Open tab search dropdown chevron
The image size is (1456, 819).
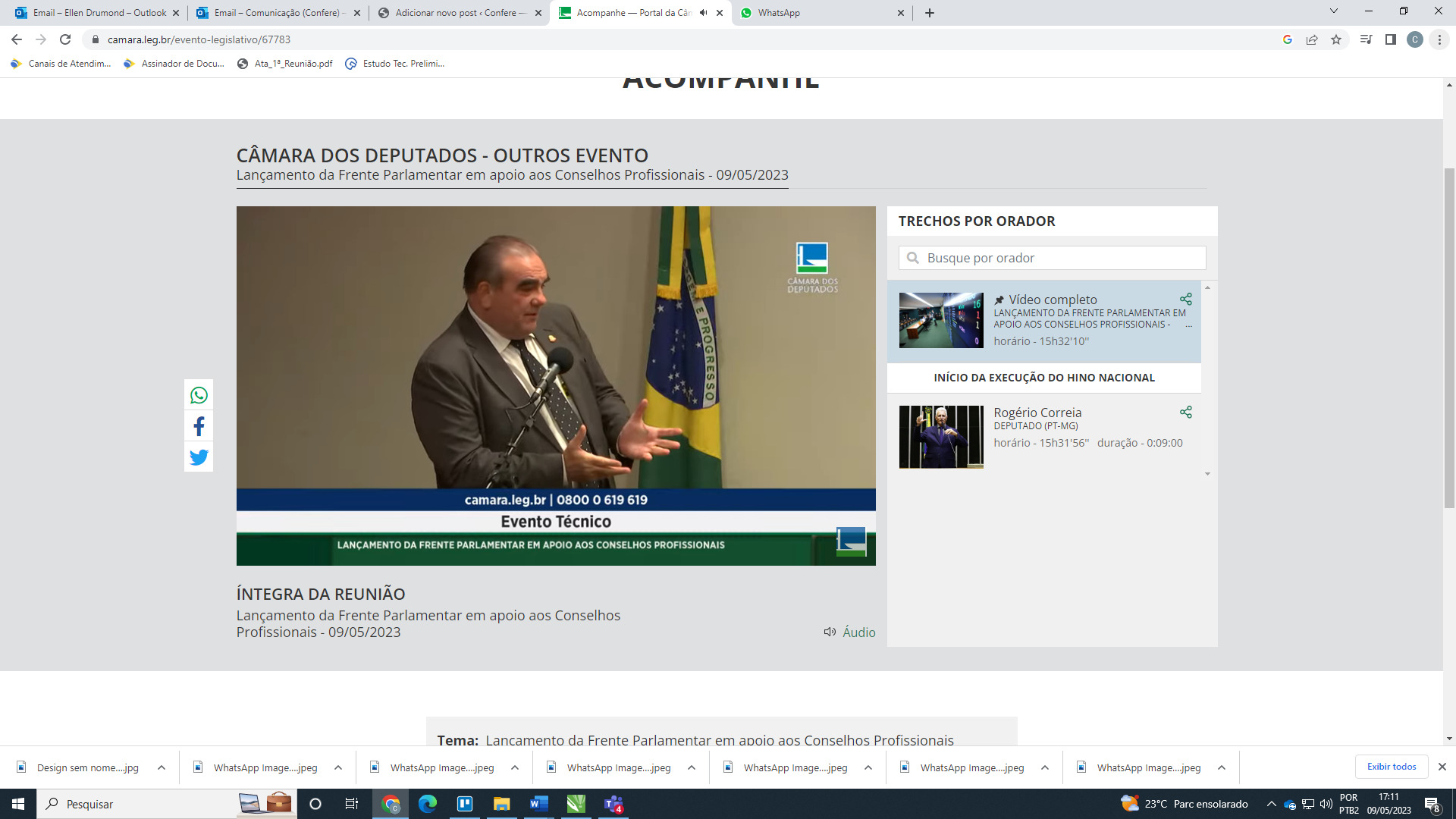pyautogui.click(x=1333, y=11)
